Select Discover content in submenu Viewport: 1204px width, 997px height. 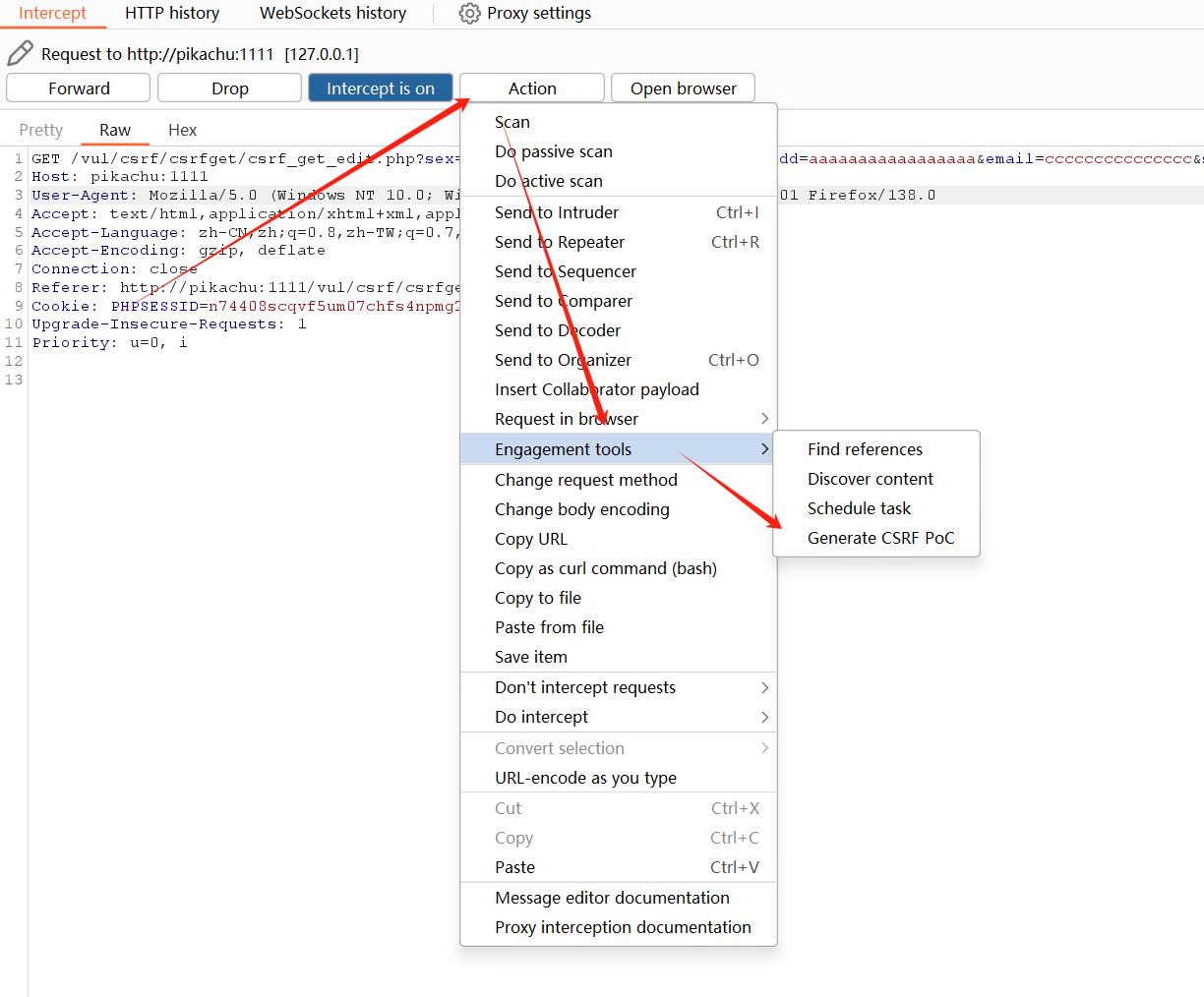click(x=876, y=479)
